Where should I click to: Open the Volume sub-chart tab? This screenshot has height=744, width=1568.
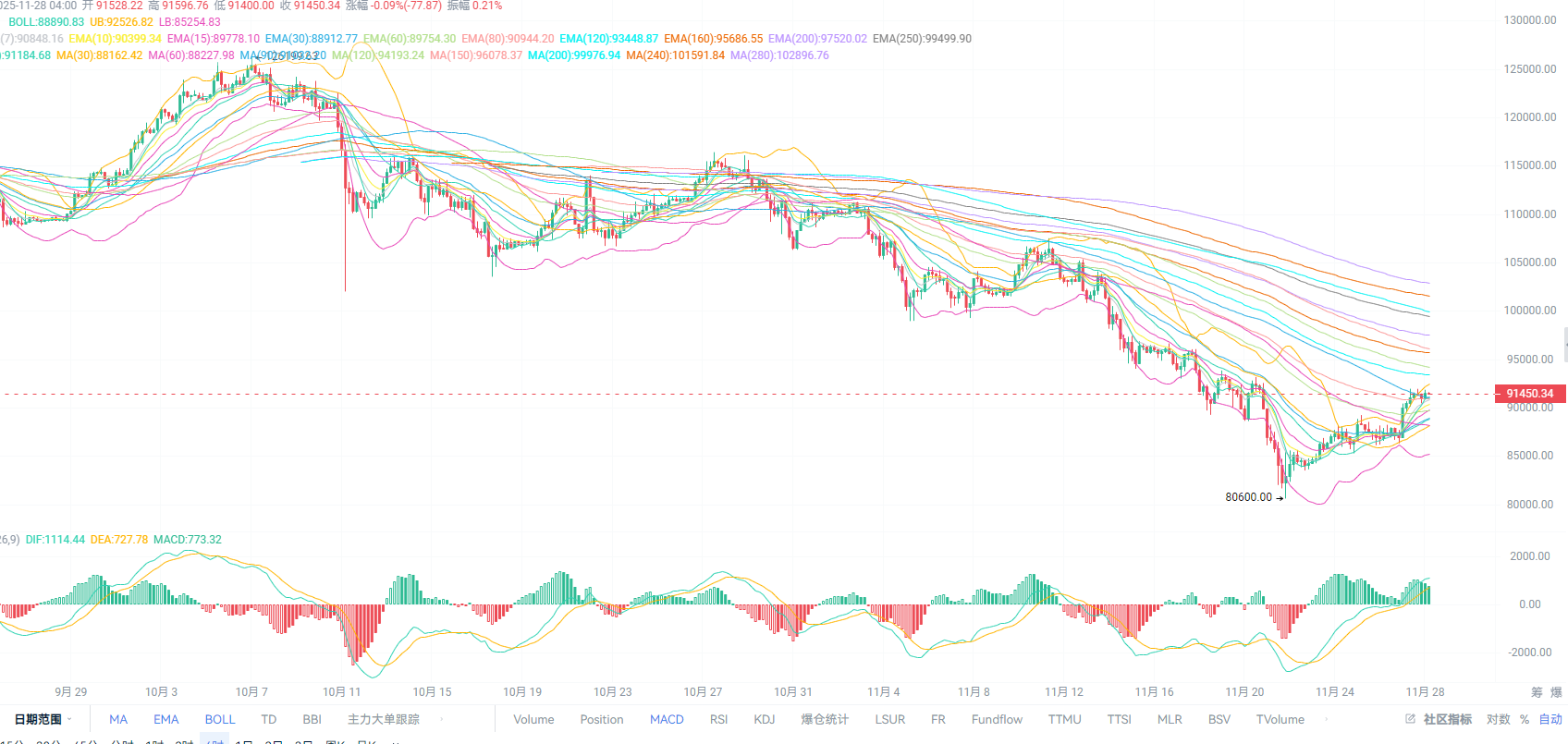click(533, 719)
